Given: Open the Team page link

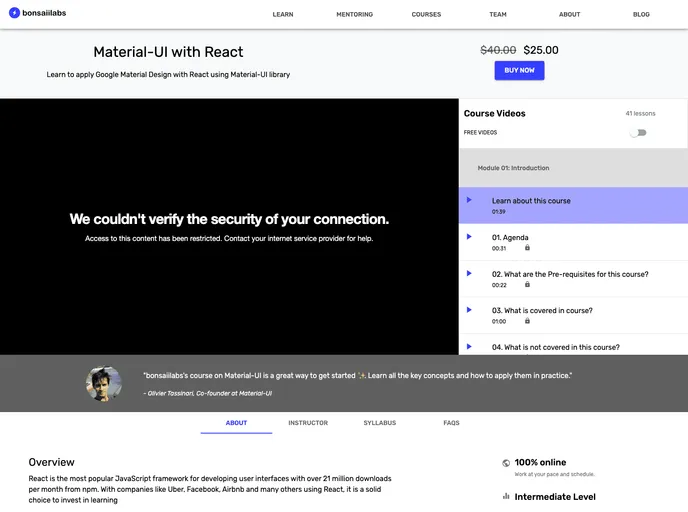Looking at the screenshot, I should [498, 14].
